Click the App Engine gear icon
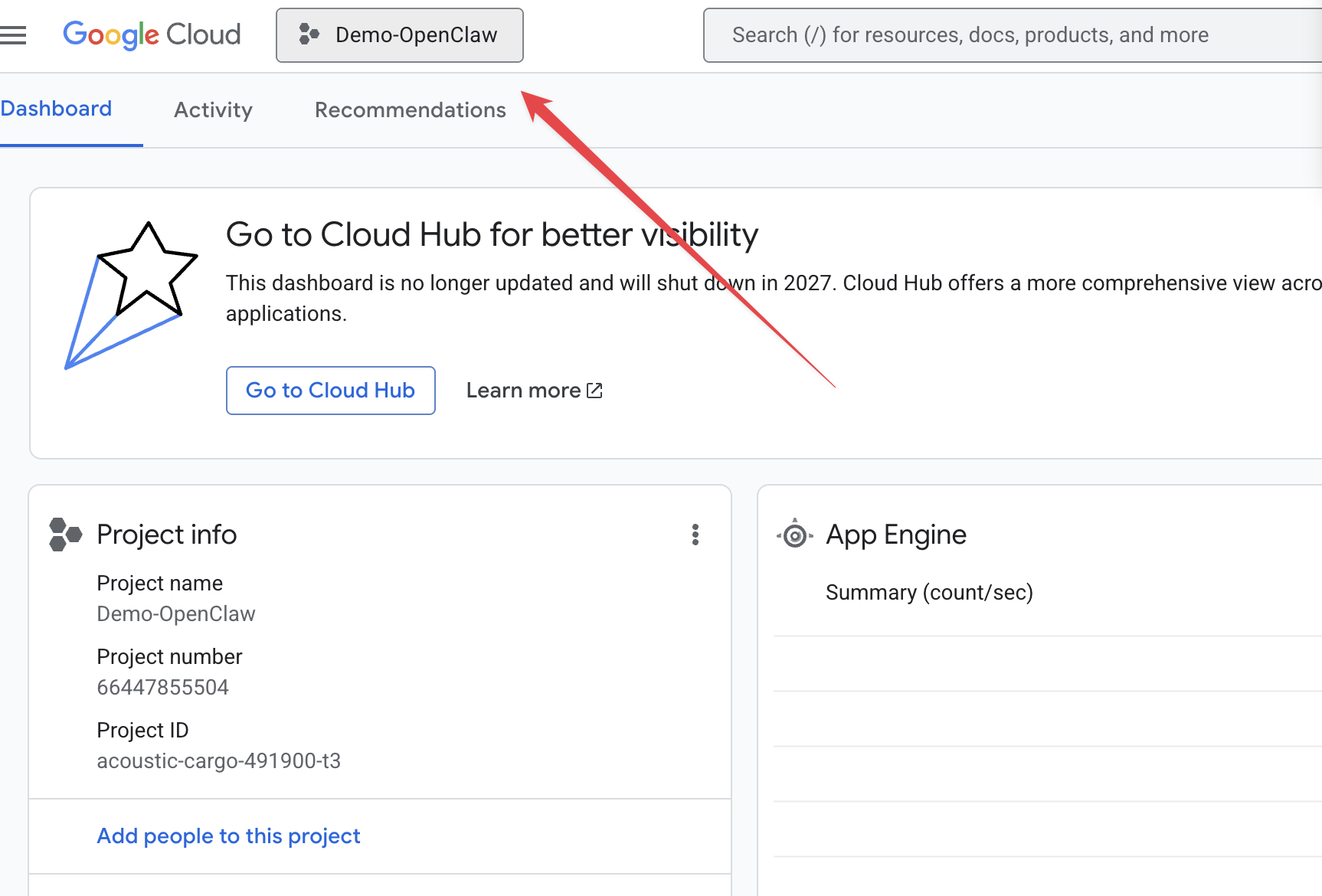This screenshot has width=1322, height=896. 794,535
